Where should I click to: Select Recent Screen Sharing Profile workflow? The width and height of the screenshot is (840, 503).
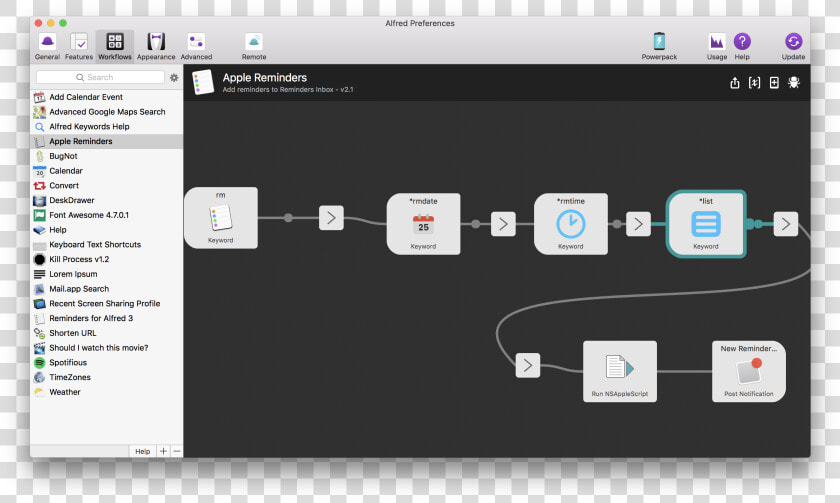pos(107,303)
